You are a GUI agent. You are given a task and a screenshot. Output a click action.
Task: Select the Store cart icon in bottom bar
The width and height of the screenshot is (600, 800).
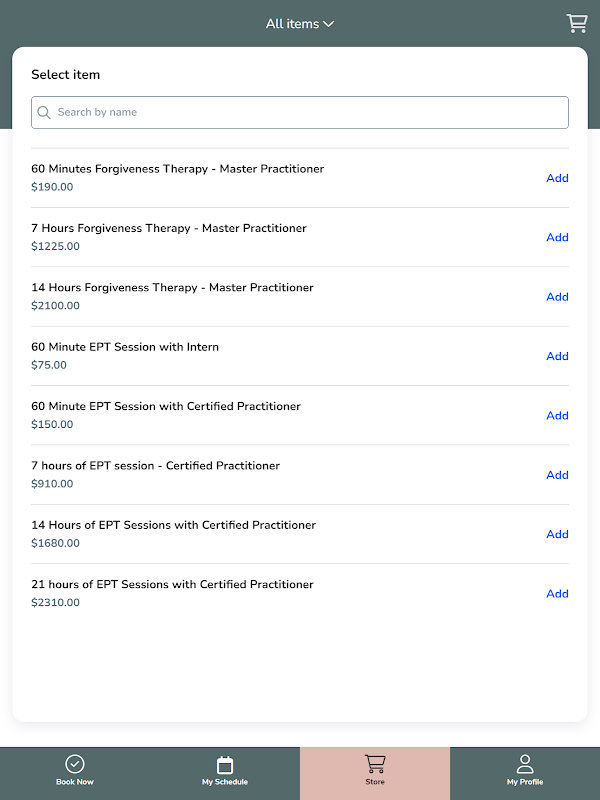point(375,765)
